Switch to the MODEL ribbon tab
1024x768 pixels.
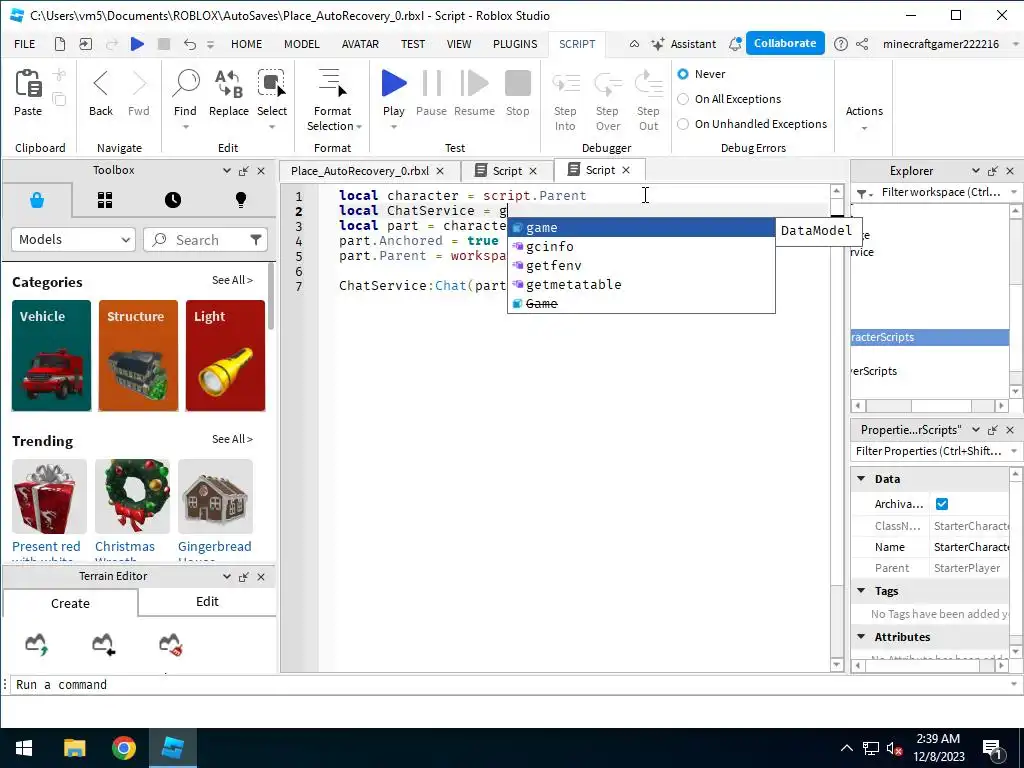click(x=302, y=44)
